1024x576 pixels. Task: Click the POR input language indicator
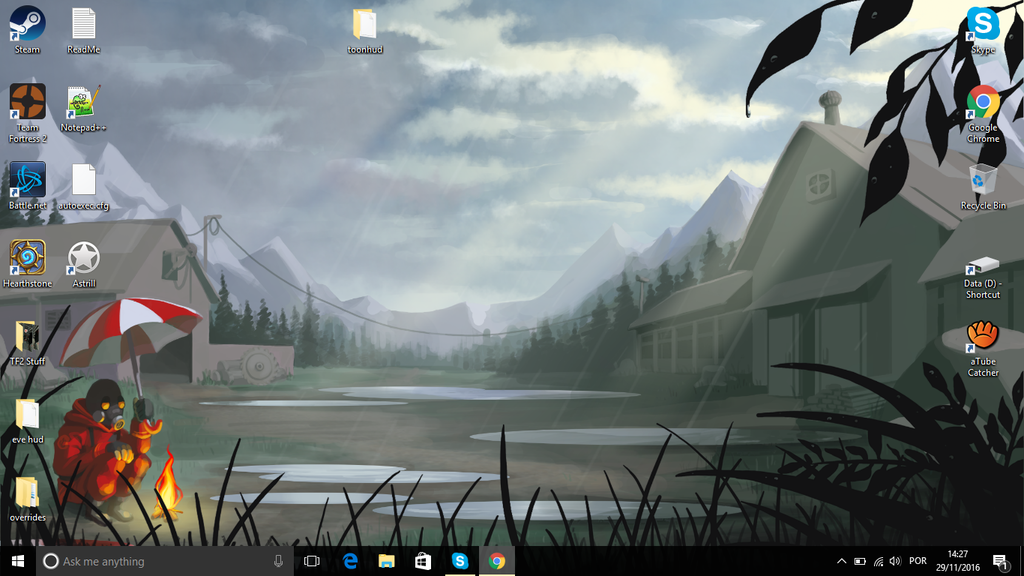point(918,561)
